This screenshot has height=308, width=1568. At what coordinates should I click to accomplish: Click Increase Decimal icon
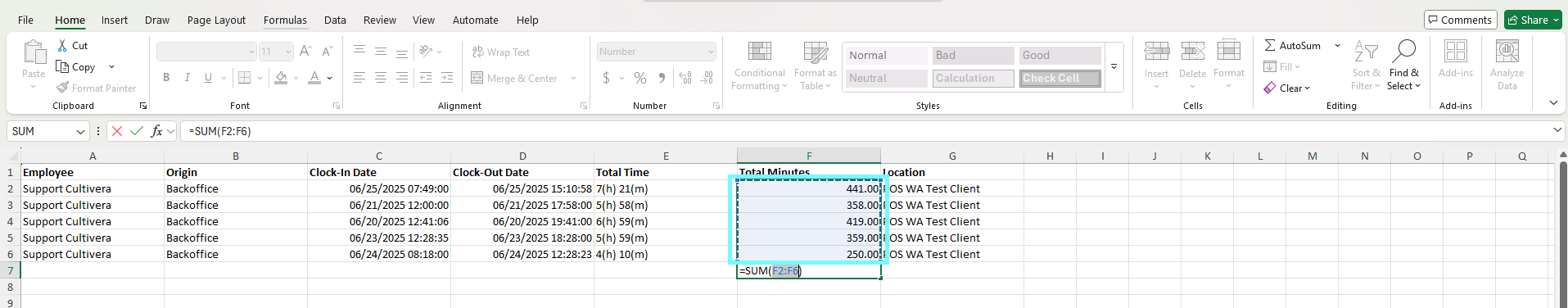(685, 78)
